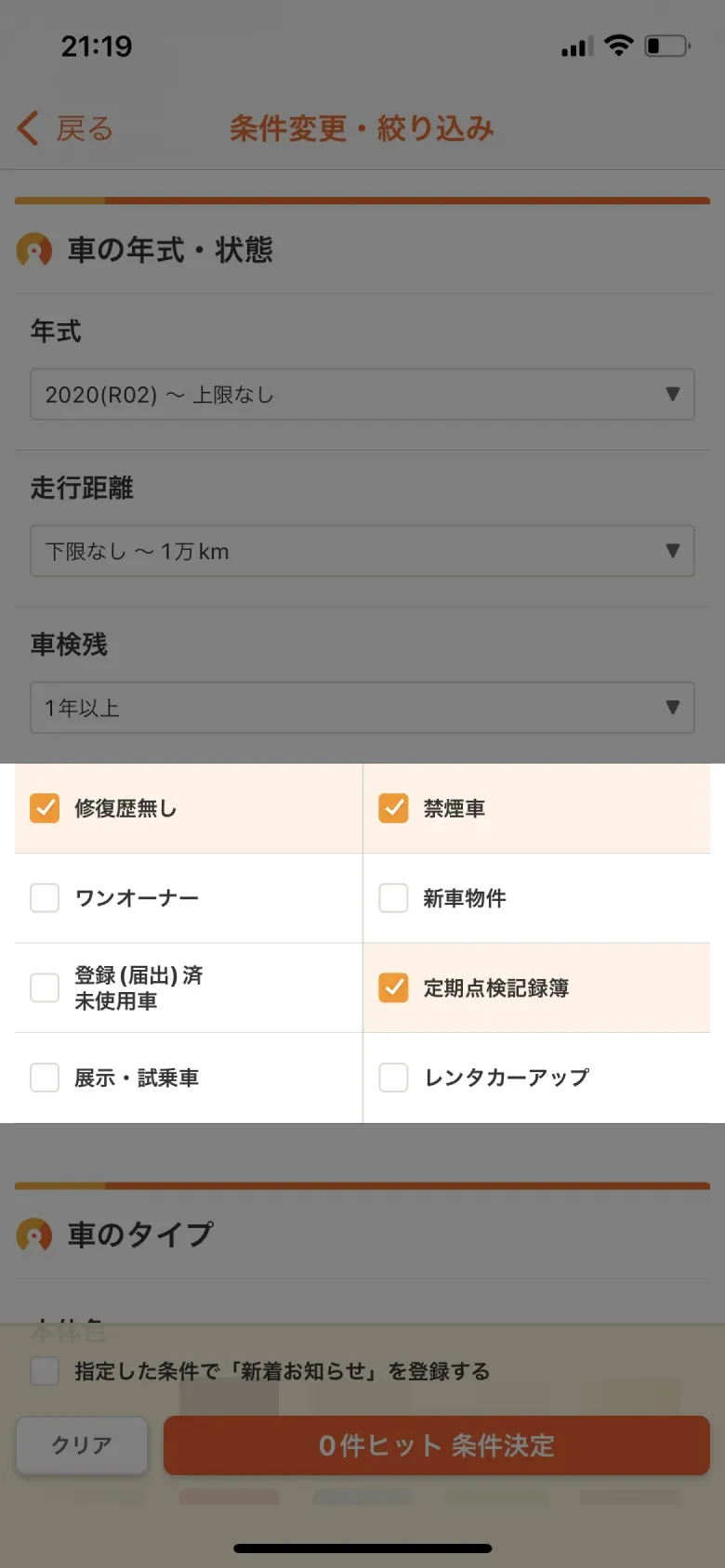Tap the car logo icon beside 車のタイプ

(x=34, y=1235)
